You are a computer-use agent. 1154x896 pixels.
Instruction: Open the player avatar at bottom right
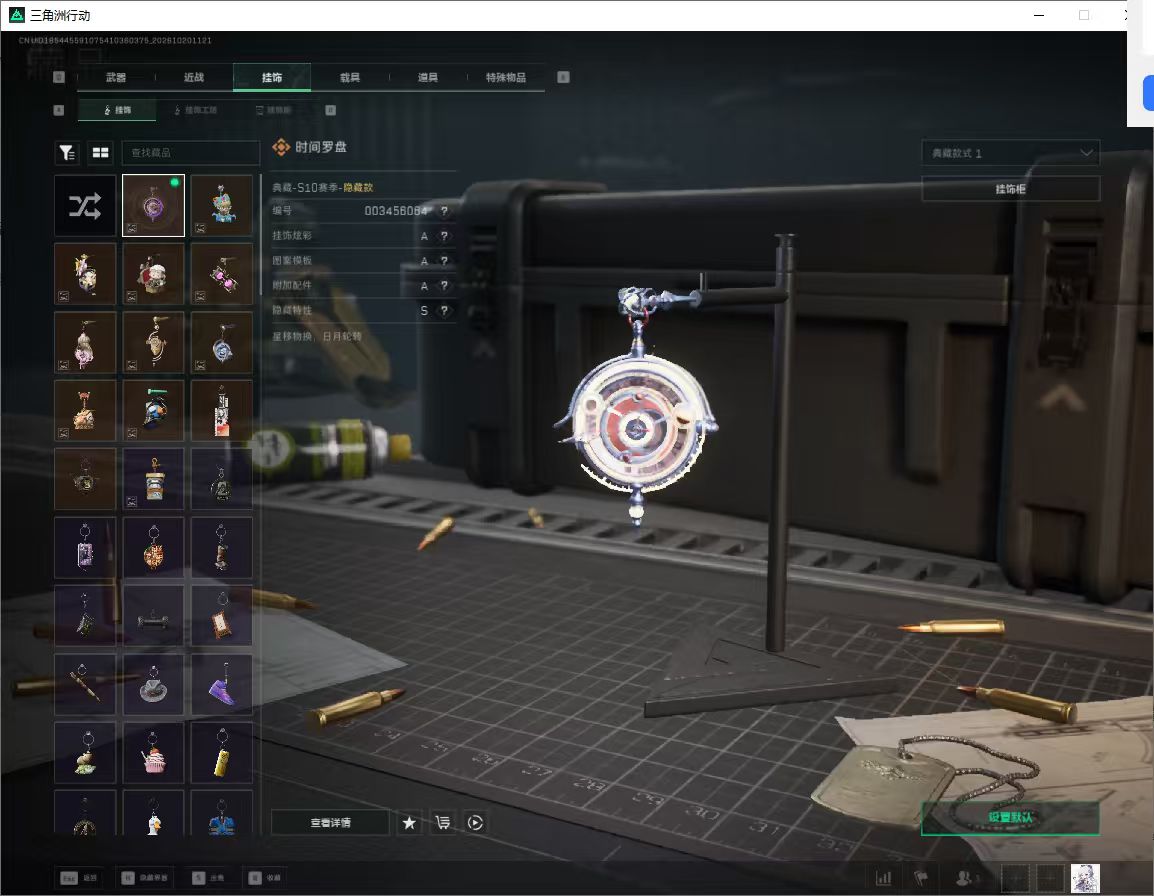[x=1085, y=878]
